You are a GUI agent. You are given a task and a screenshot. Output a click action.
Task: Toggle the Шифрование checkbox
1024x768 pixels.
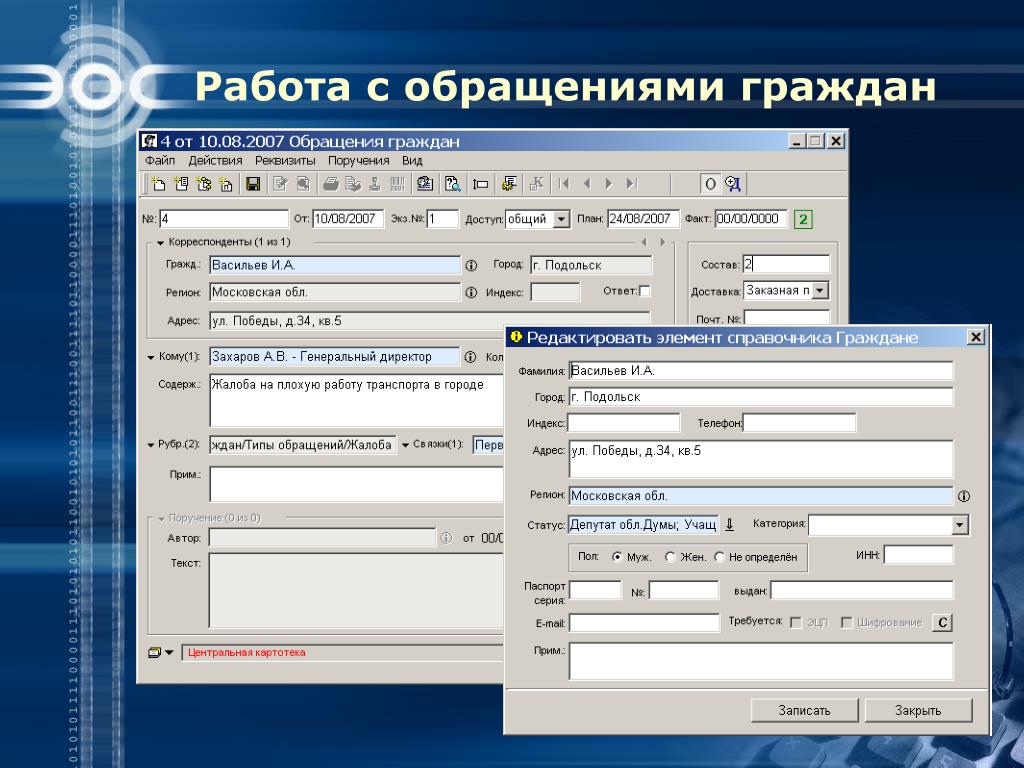(846, 623)
